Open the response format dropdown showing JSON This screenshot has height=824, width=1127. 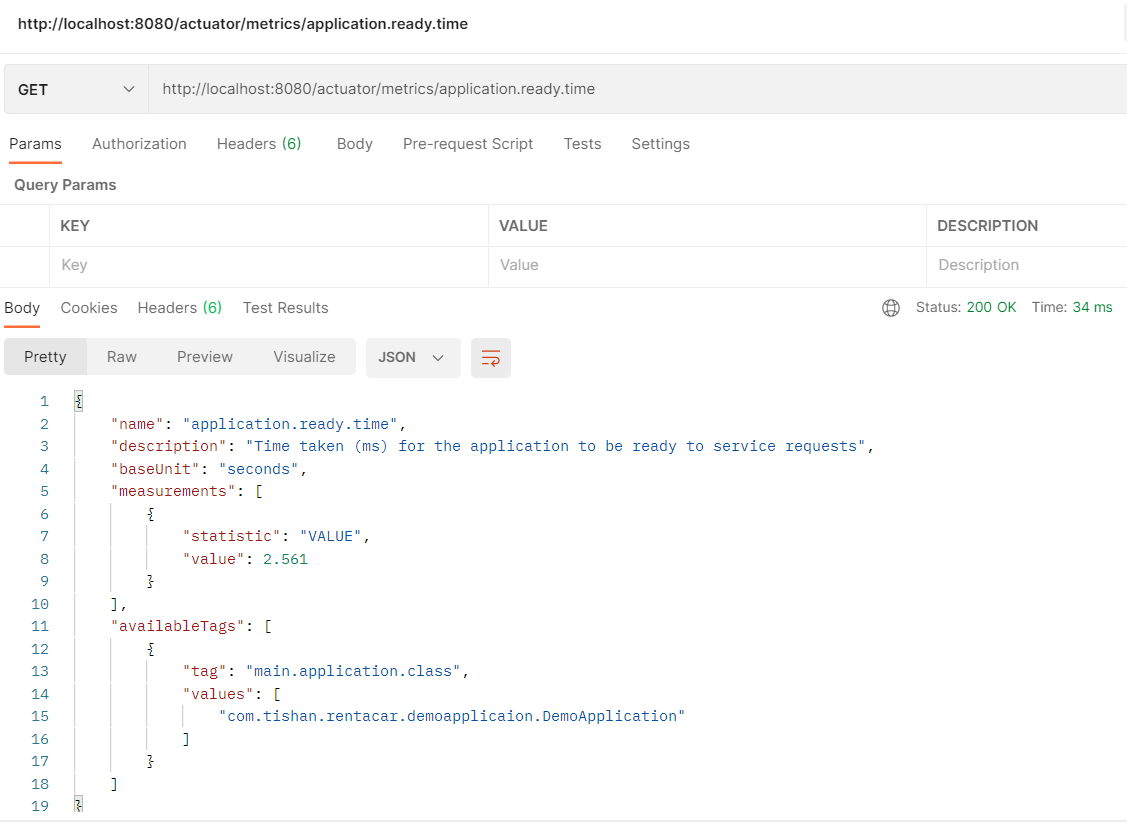[x=412, y=356]
